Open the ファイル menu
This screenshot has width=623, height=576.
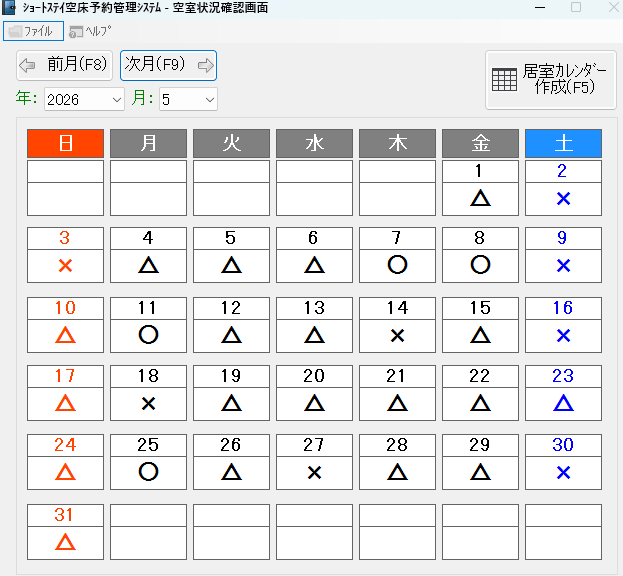click(33, 31)
